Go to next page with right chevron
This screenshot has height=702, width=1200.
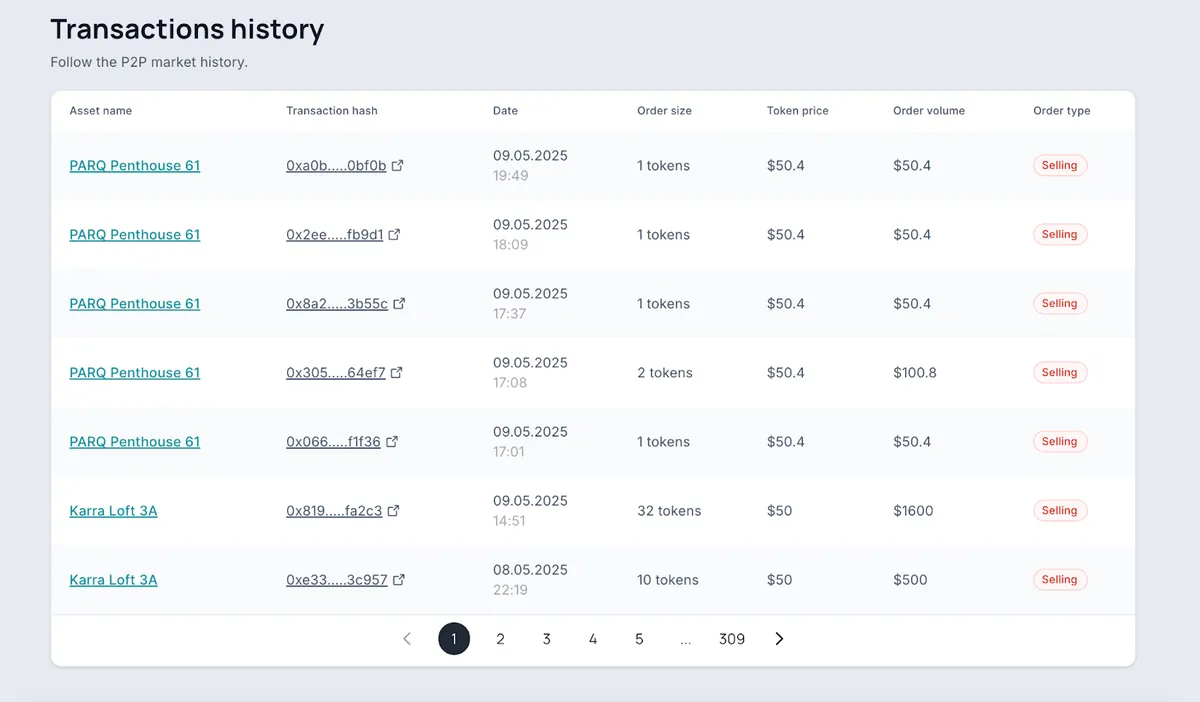coord(779,639)
